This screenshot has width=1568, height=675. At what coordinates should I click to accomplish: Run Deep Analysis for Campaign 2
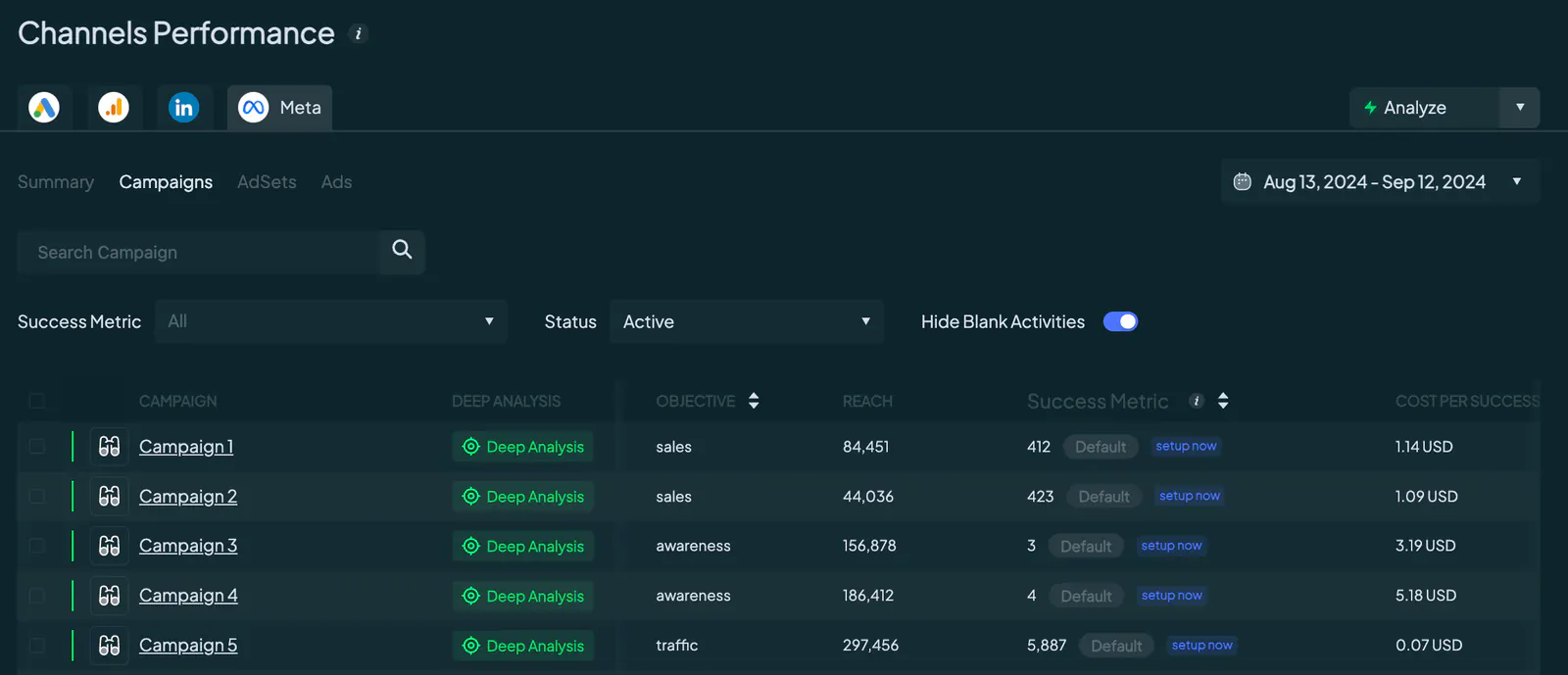click(523, 497)
